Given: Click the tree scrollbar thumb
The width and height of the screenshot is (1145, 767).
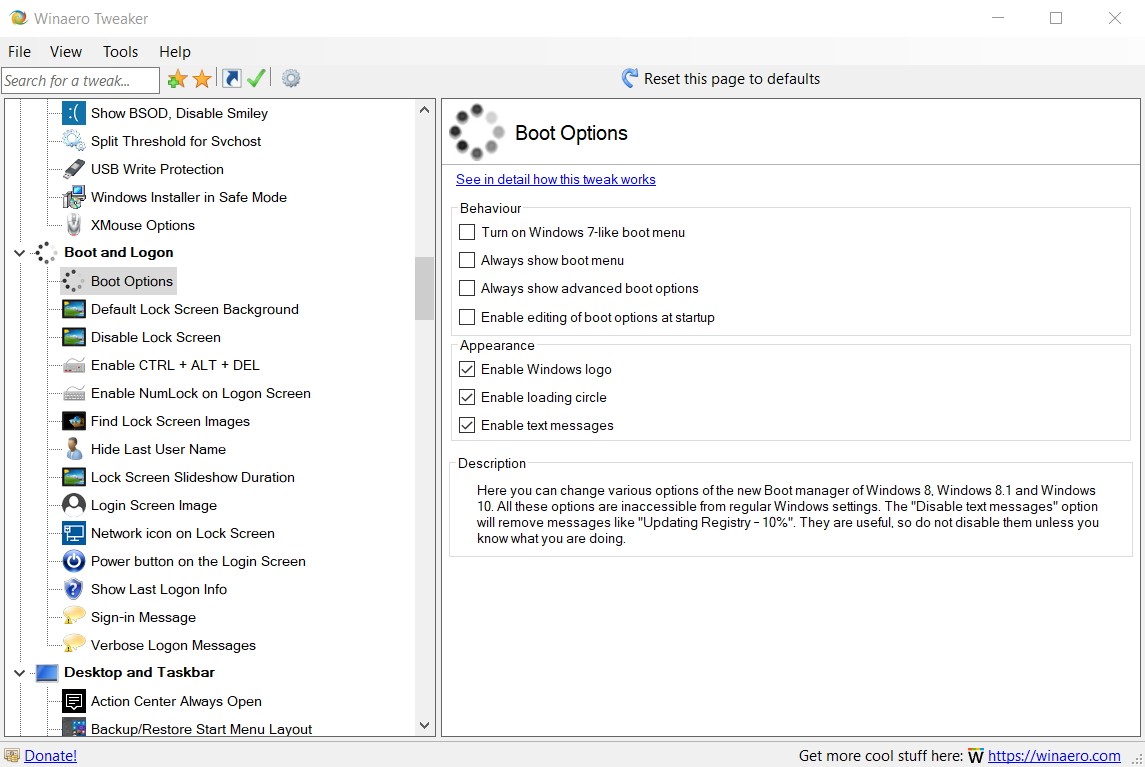Looking at the screenshot, I should pyautogui.click(x=424, y=289).
